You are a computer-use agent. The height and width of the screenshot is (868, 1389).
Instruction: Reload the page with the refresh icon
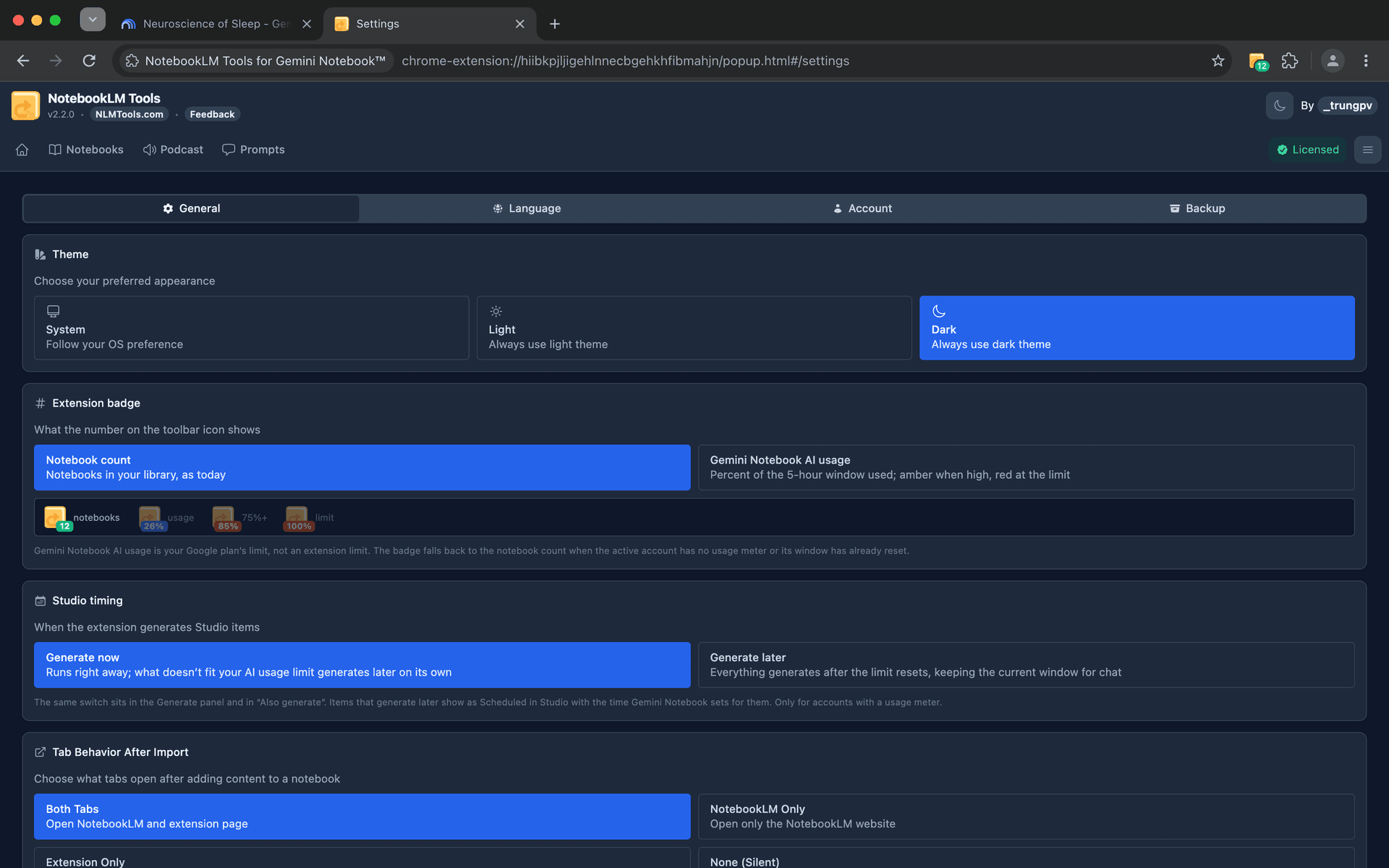[x=89, y=61]
